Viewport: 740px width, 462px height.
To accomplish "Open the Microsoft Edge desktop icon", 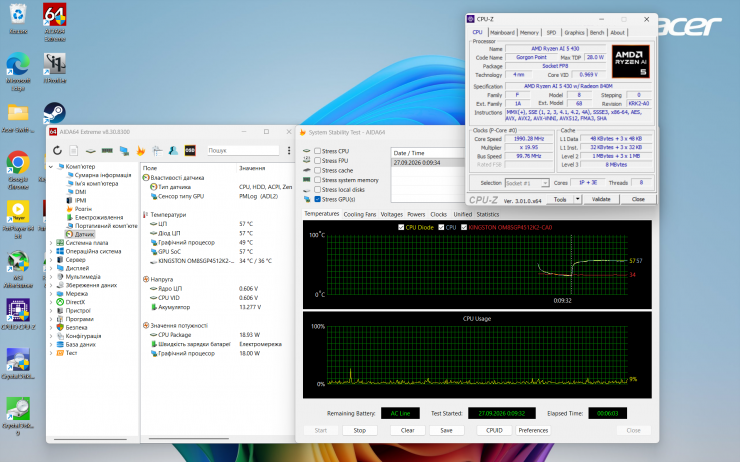I will click(18, 65).
